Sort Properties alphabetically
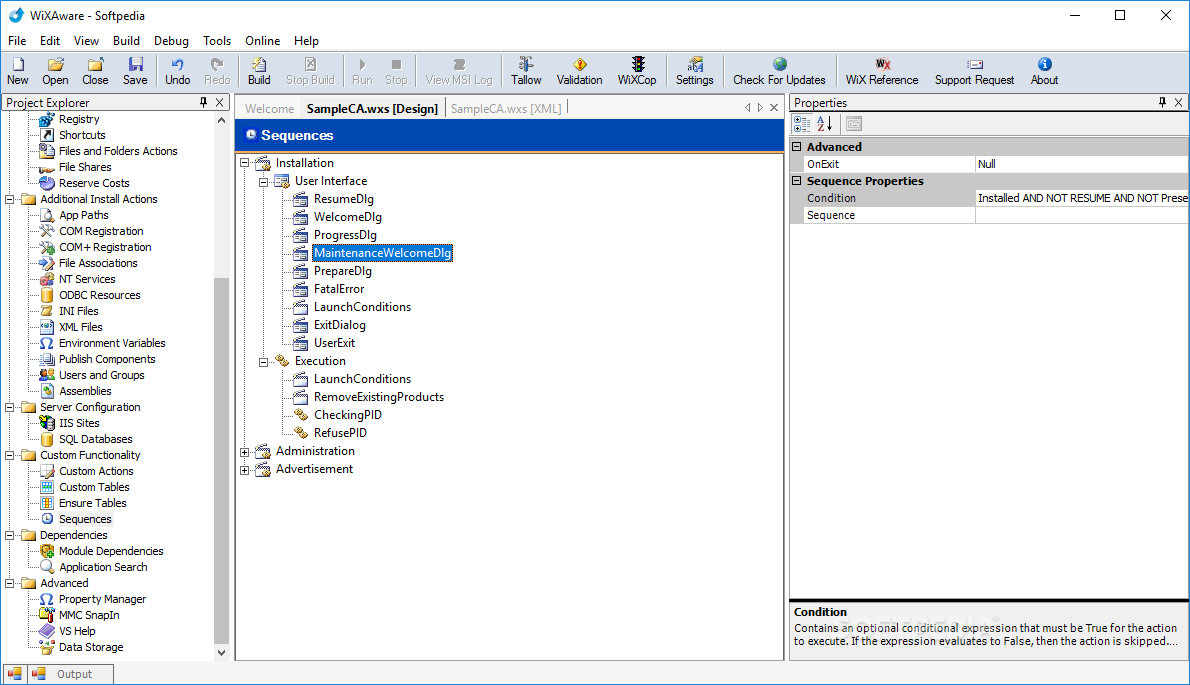This screenshot has height=685, width=1190. (825, 124)
